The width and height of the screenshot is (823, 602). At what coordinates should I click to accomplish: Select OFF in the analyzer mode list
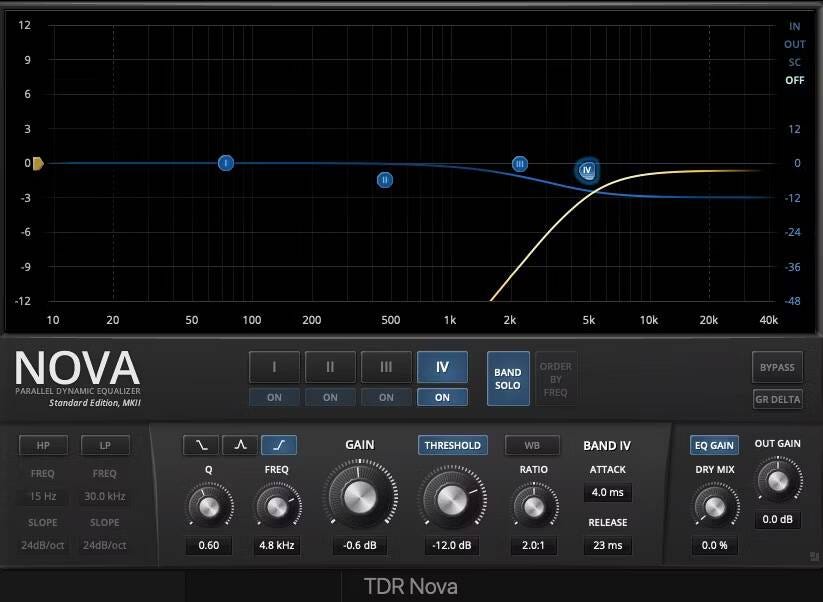tap(794, 80)
